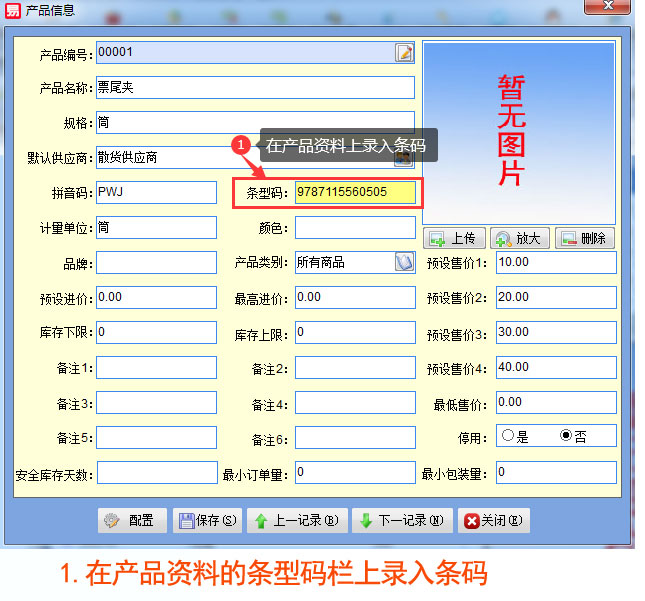Viewport: 645px width, 601px height.
Task: Click the 品牌 brand input field
Action: click(x=156, y=262)
